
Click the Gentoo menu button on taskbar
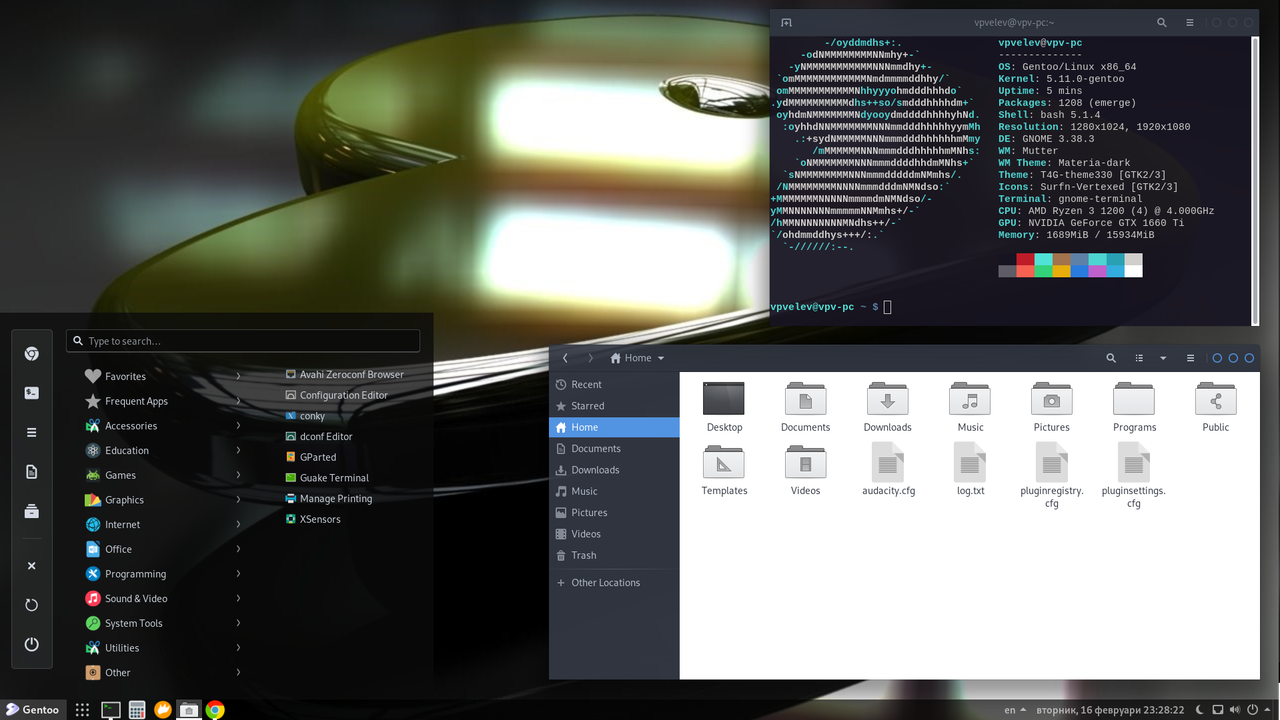(33, 710)
